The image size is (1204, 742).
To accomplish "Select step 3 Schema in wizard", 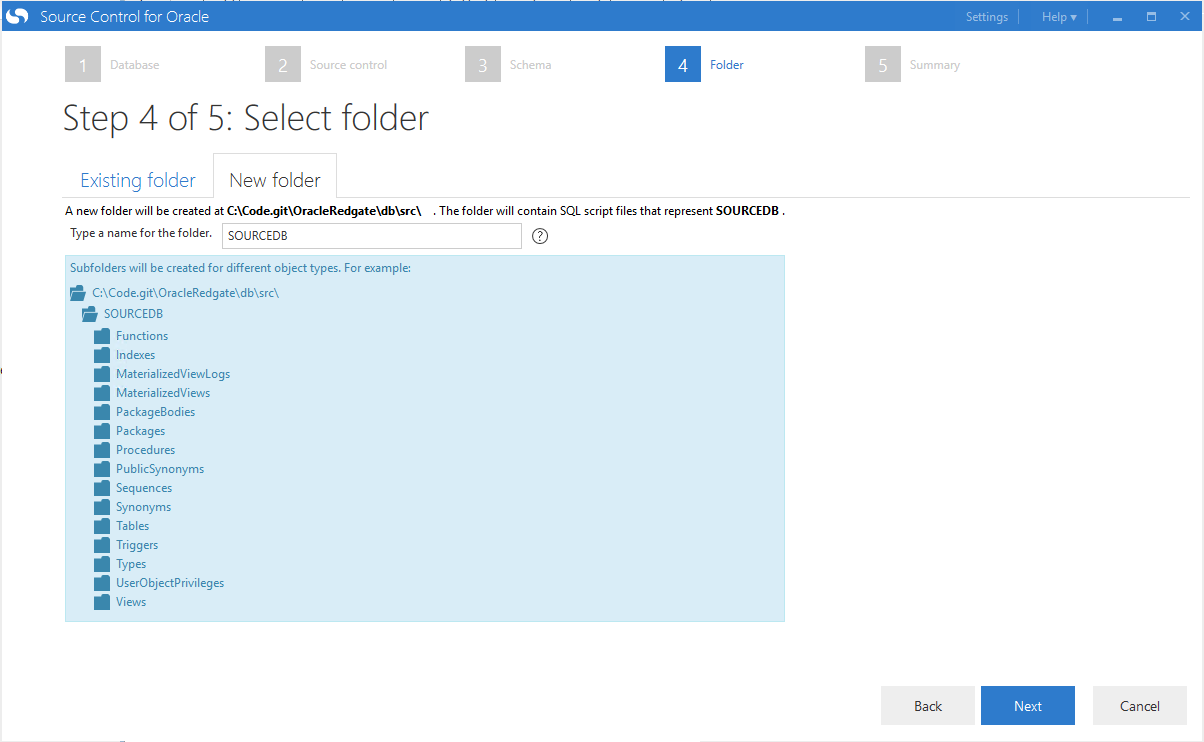I will [483, 65].
